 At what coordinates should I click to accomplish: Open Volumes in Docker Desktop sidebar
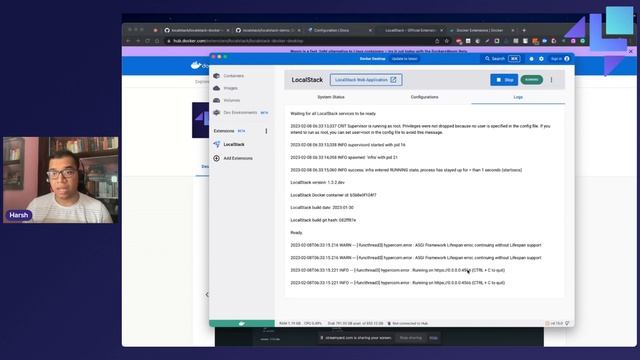[231, 100]
